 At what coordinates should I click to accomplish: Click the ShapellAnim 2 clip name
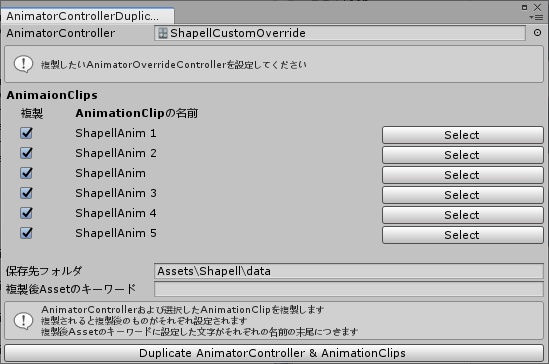(x=116, y=153)
